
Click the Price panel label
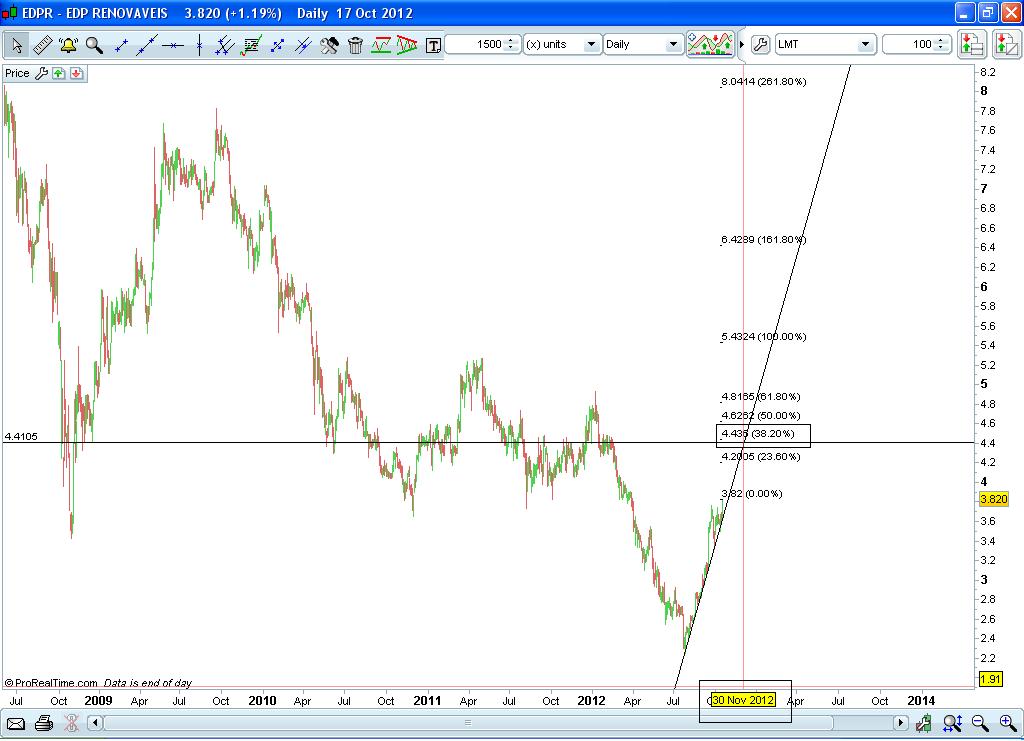tap(17, 73)
